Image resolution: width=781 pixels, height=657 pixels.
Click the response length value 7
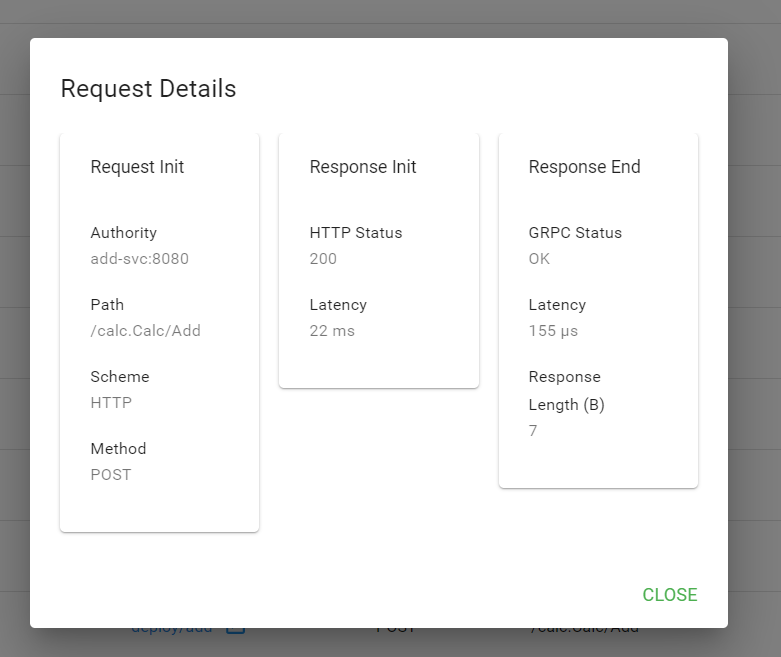533,431
